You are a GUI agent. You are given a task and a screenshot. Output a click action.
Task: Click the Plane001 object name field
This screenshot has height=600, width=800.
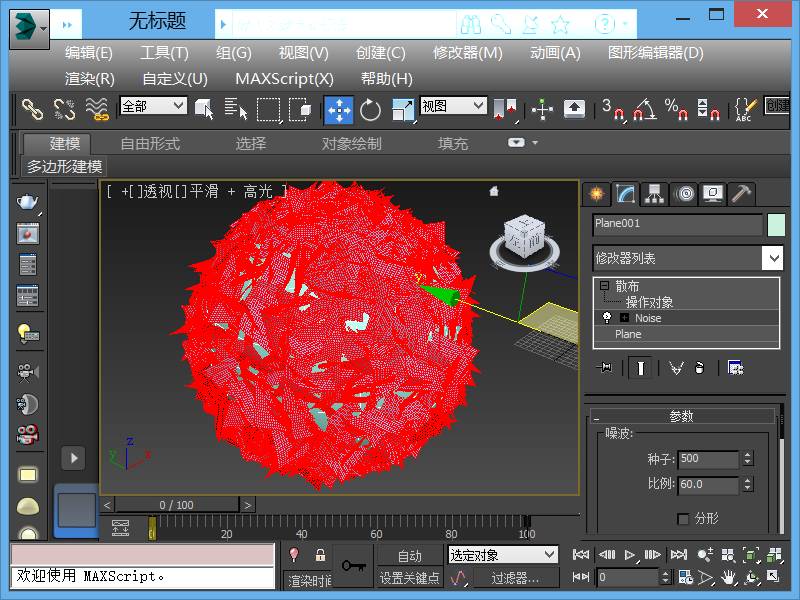point(678,224)
